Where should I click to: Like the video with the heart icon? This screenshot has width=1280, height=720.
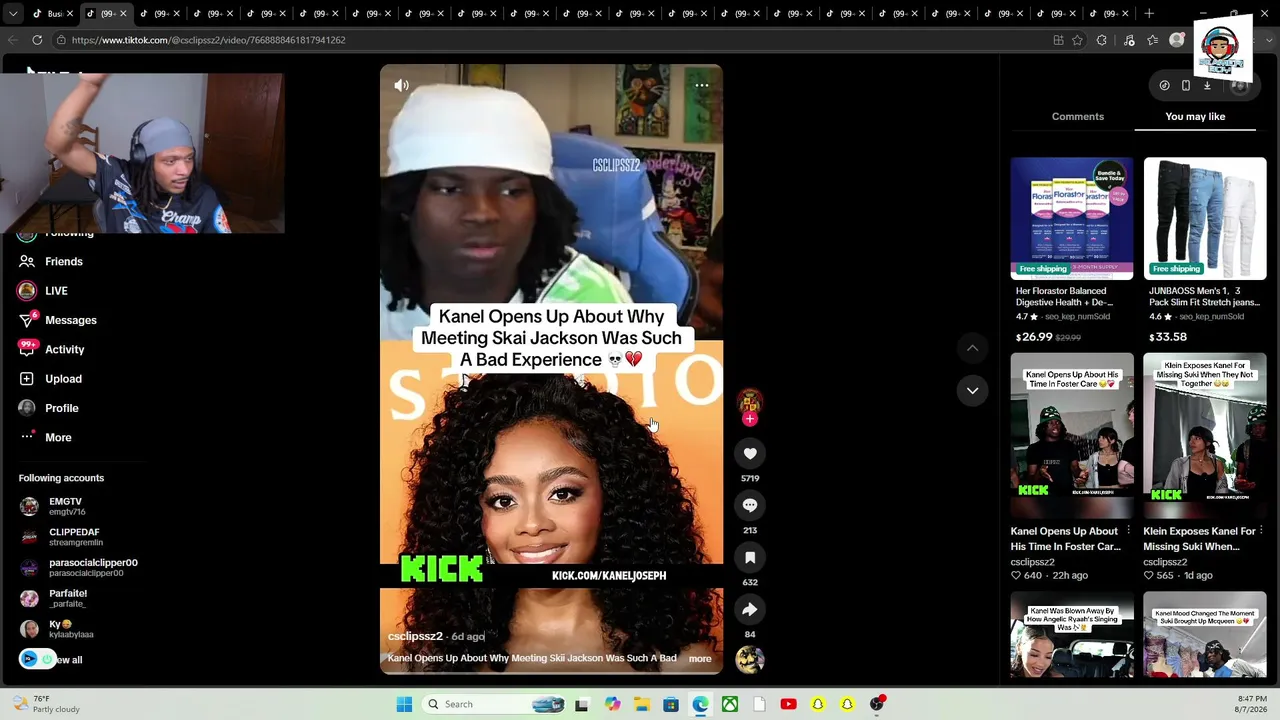pos(750,454)
